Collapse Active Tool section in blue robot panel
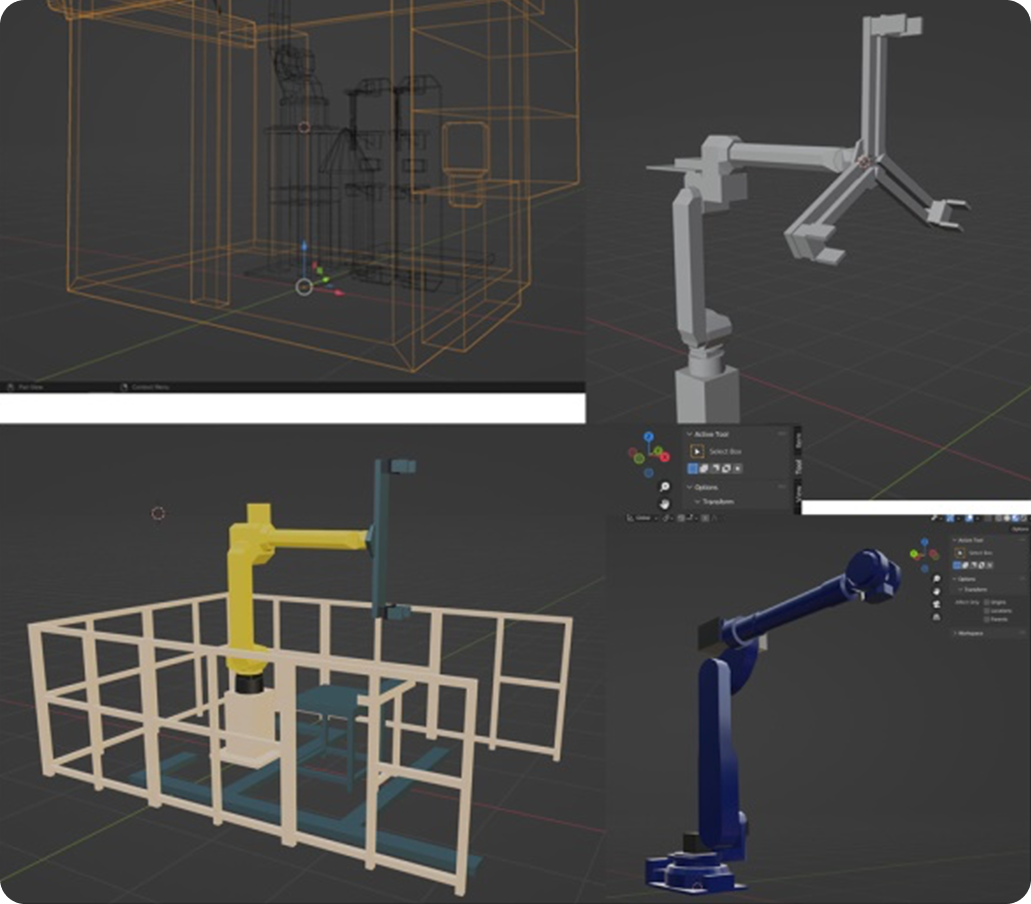 pyautogui.click(x=955, y=540)
